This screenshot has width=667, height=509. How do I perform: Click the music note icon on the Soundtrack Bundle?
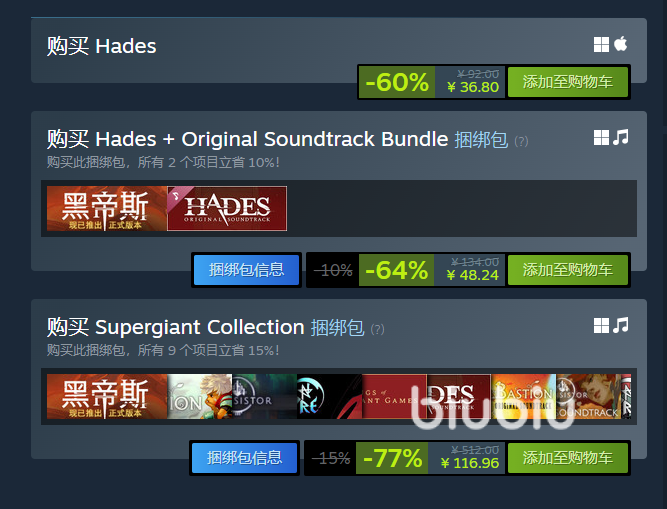(621, 137)
